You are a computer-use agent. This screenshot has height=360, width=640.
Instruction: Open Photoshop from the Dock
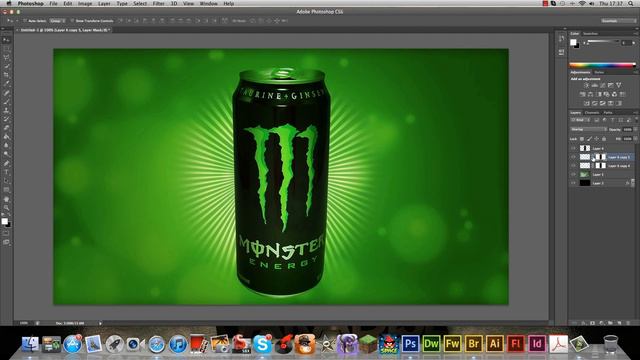tap(410, 344)
